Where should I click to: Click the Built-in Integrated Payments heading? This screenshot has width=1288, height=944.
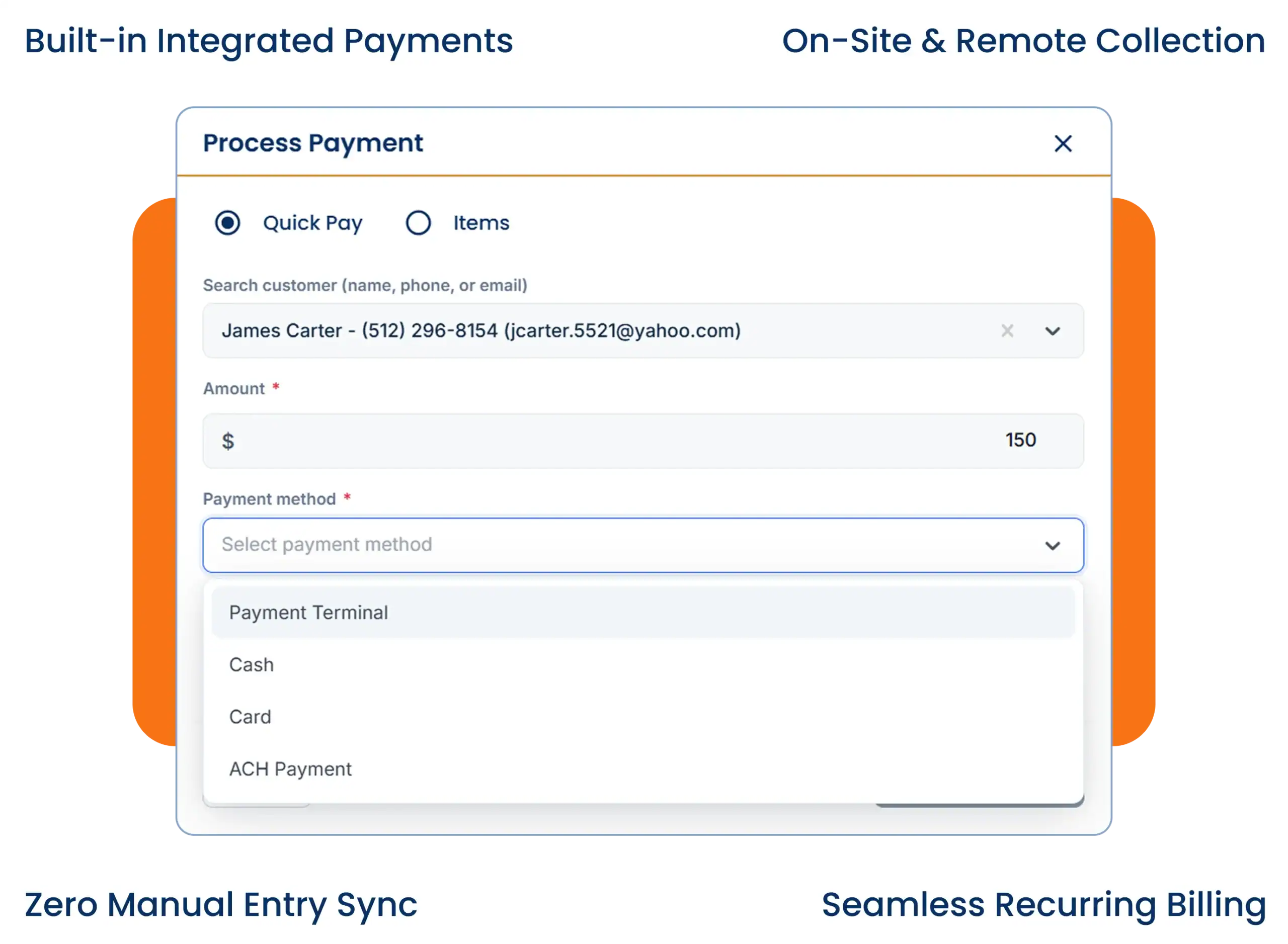point(269,41)
